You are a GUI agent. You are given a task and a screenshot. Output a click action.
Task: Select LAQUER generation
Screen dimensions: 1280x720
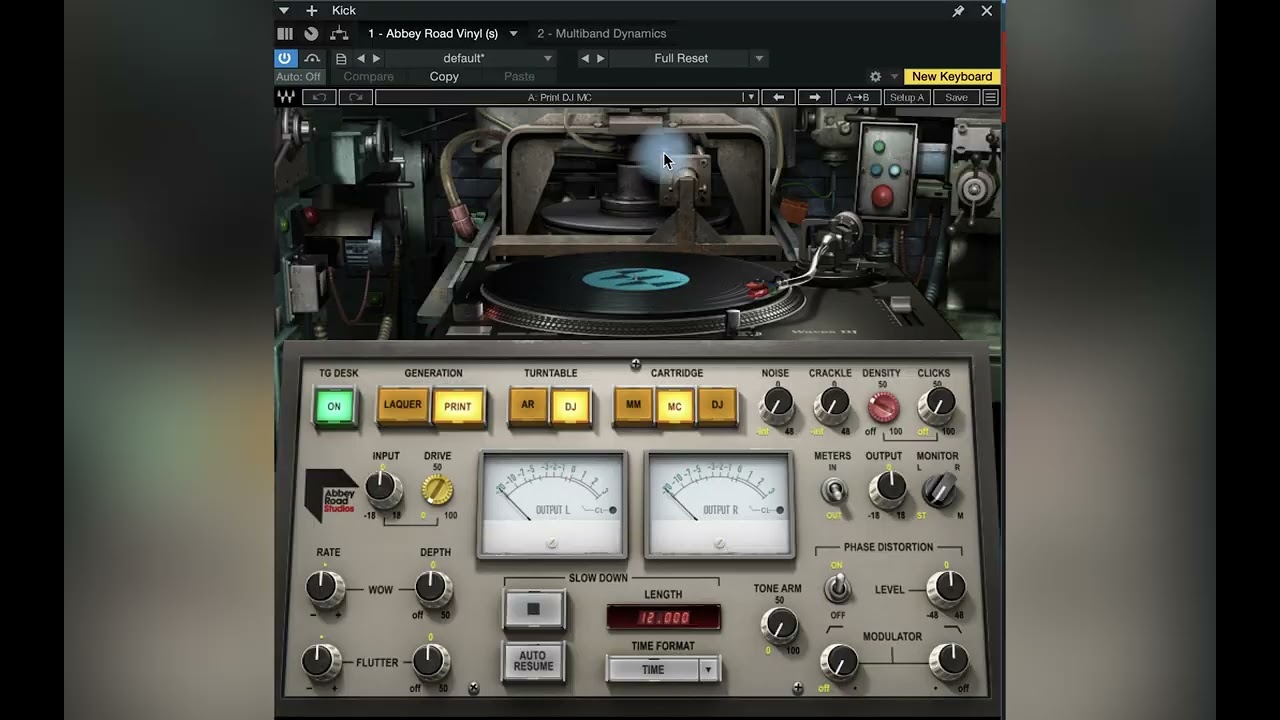[x=403, y=405]
